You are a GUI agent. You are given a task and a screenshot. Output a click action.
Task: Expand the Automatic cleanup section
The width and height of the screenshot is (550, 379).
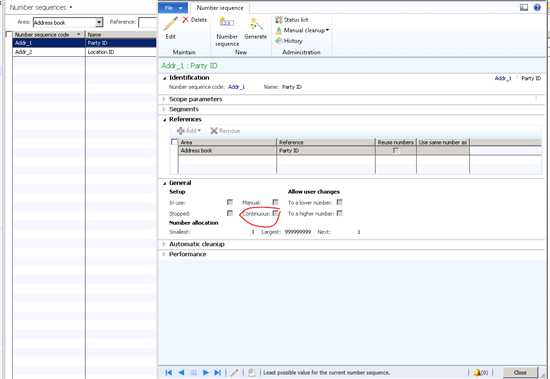click(164, 244)
